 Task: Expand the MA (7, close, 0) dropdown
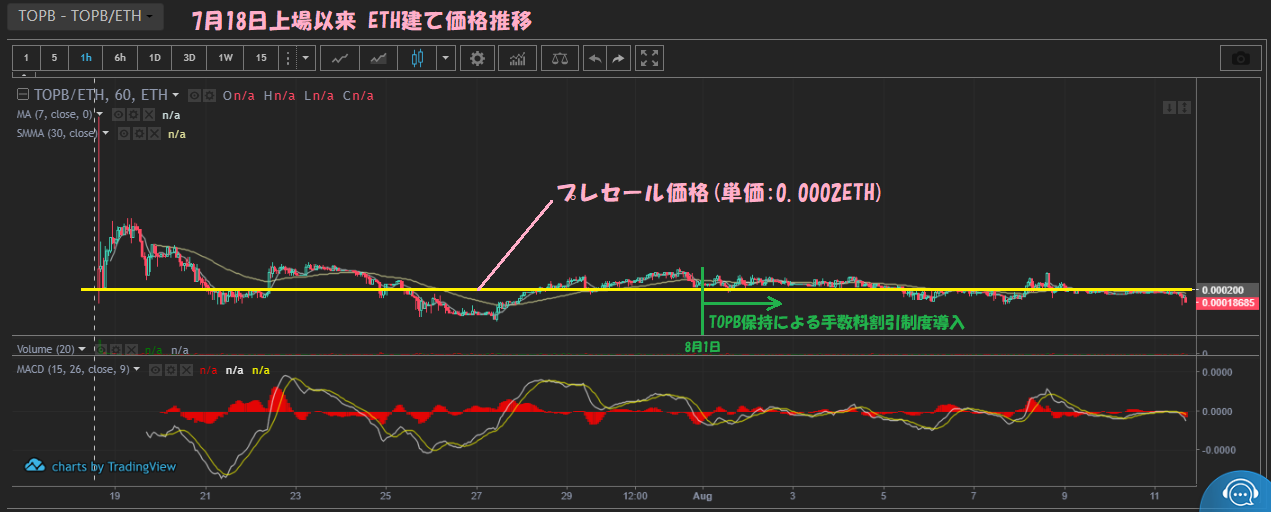click(100, 114)
